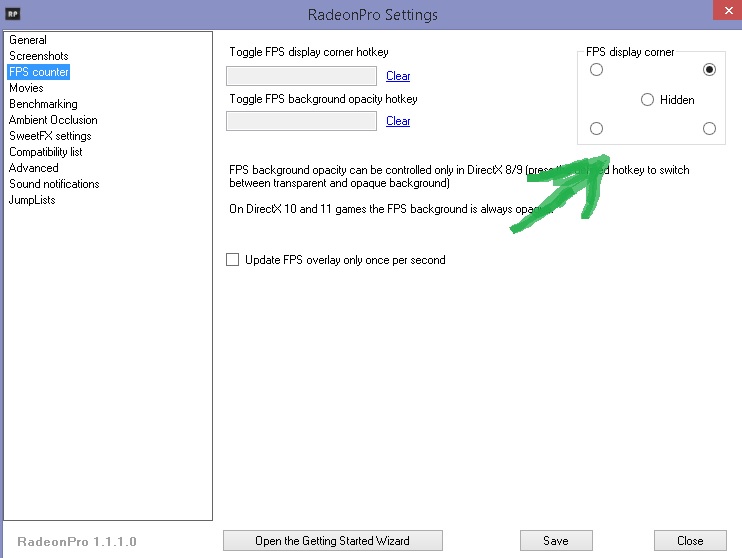
Task: Click the RP application icon in title bar
Action: (x=12, y=14)
